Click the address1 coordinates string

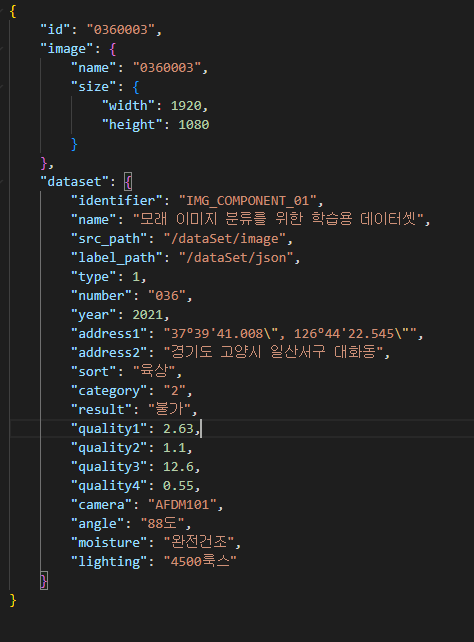pyautogui.click(x=290, y=334)
